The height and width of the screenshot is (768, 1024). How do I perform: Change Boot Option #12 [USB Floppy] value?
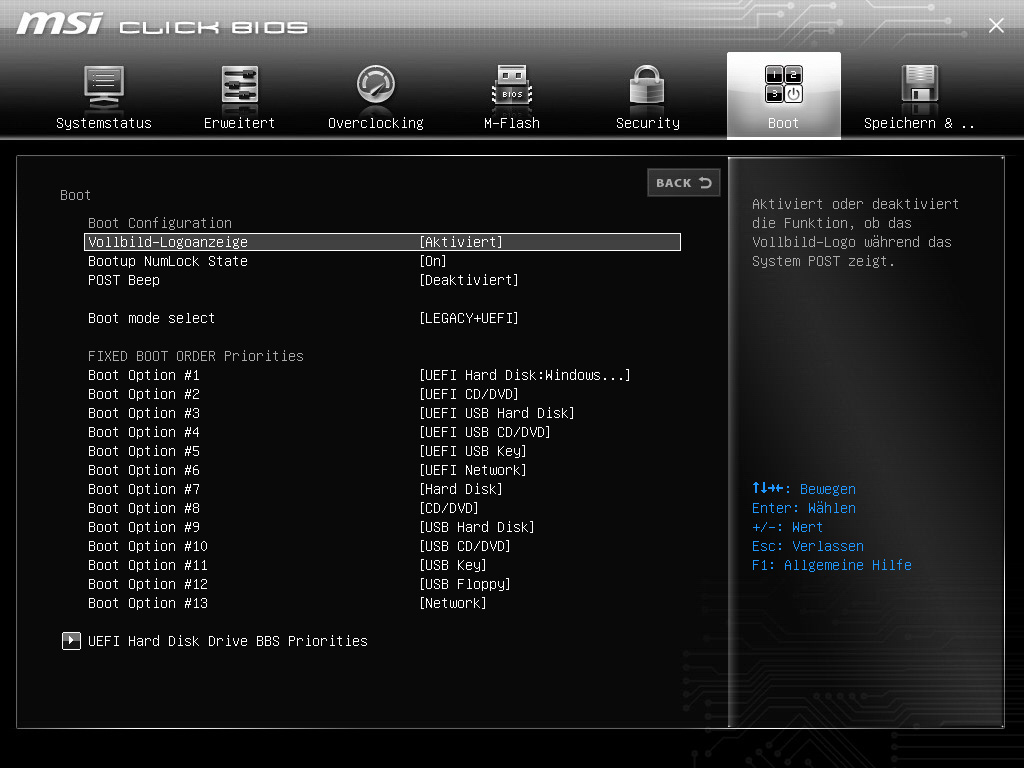click(465, 583)
